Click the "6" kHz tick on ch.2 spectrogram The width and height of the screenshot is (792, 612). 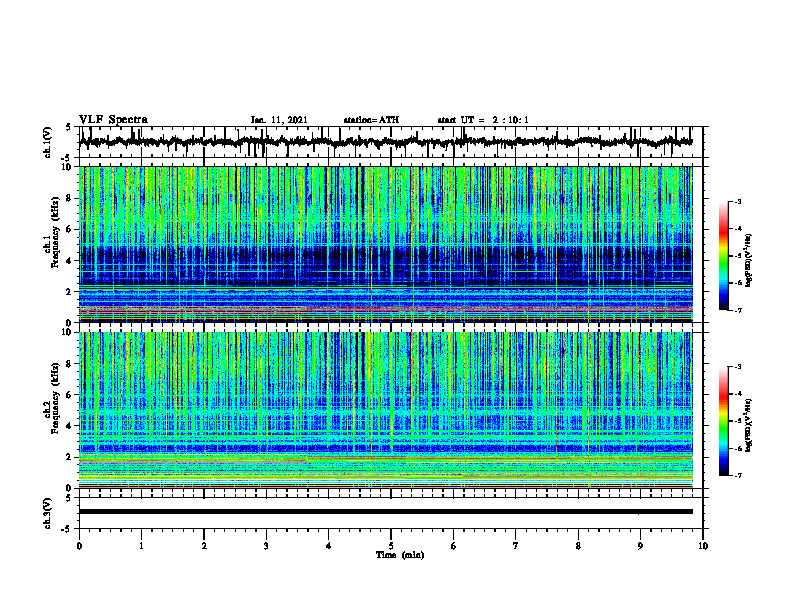(70, 395)
